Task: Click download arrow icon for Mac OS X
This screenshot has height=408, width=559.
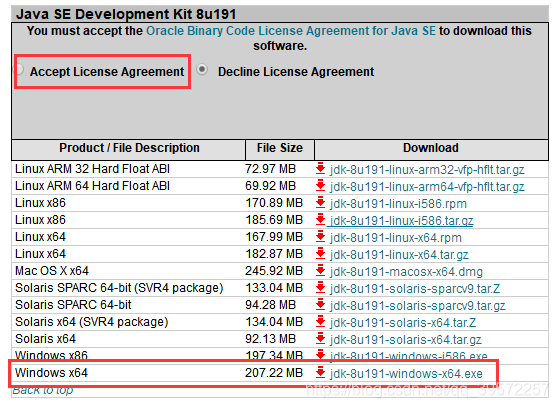Action: 320,271
